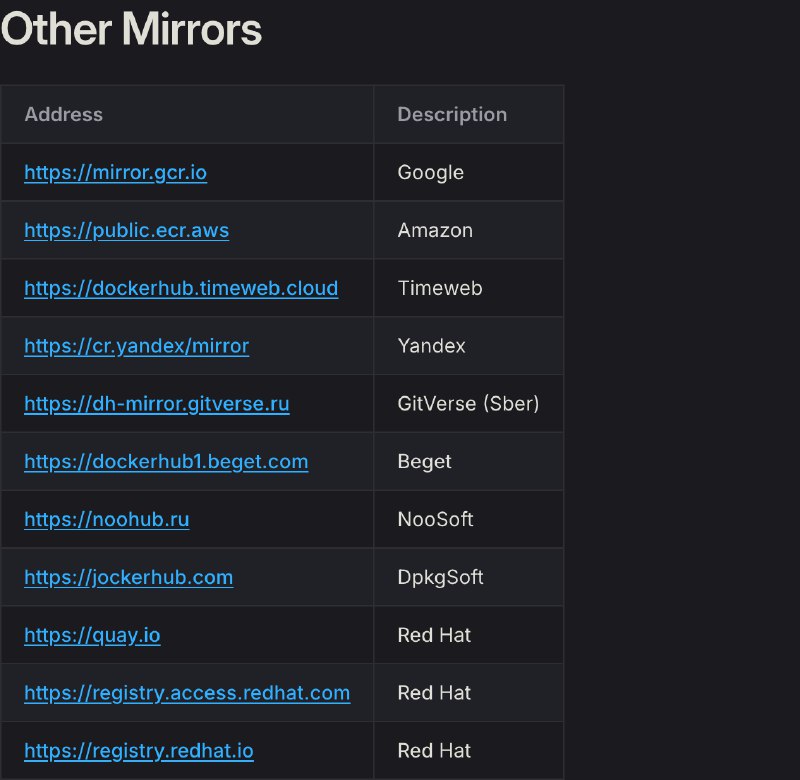The width and height of the screenshot is (800, 780).
Task: Click the GitVerse (Sber) description text
Action: pyautogui.click(x=468, y=404)
